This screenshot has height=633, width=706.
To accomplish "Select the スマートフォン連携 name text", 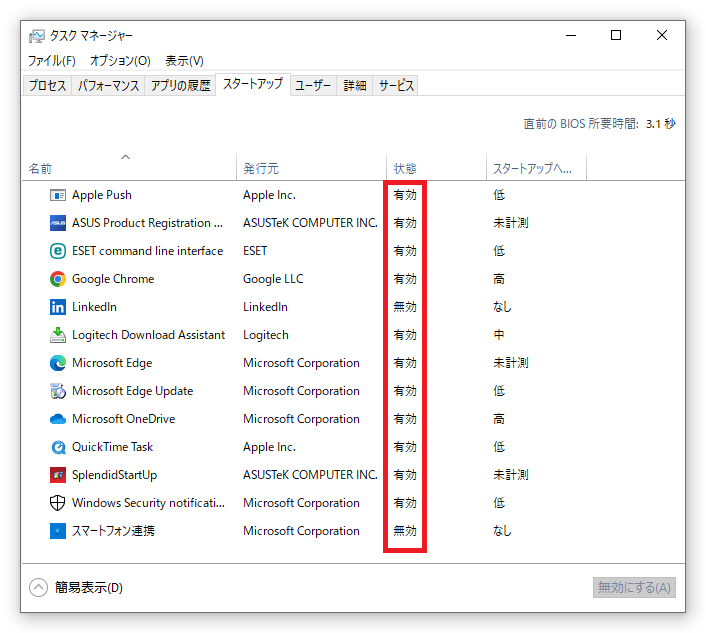I will click(x=113, y=531).
